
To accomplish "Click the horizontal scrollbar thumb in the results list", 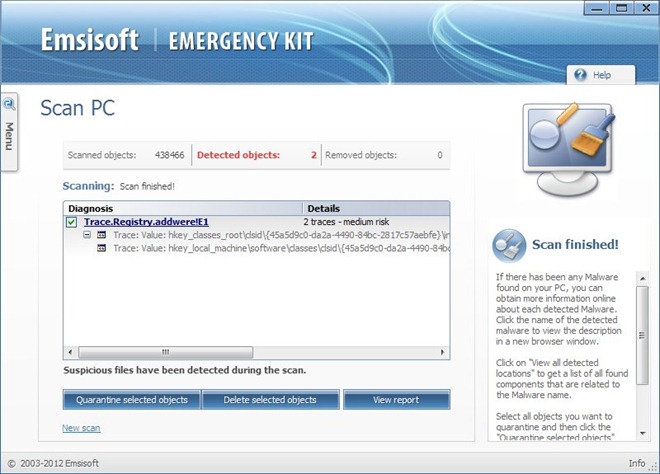I will pos(165,352).
